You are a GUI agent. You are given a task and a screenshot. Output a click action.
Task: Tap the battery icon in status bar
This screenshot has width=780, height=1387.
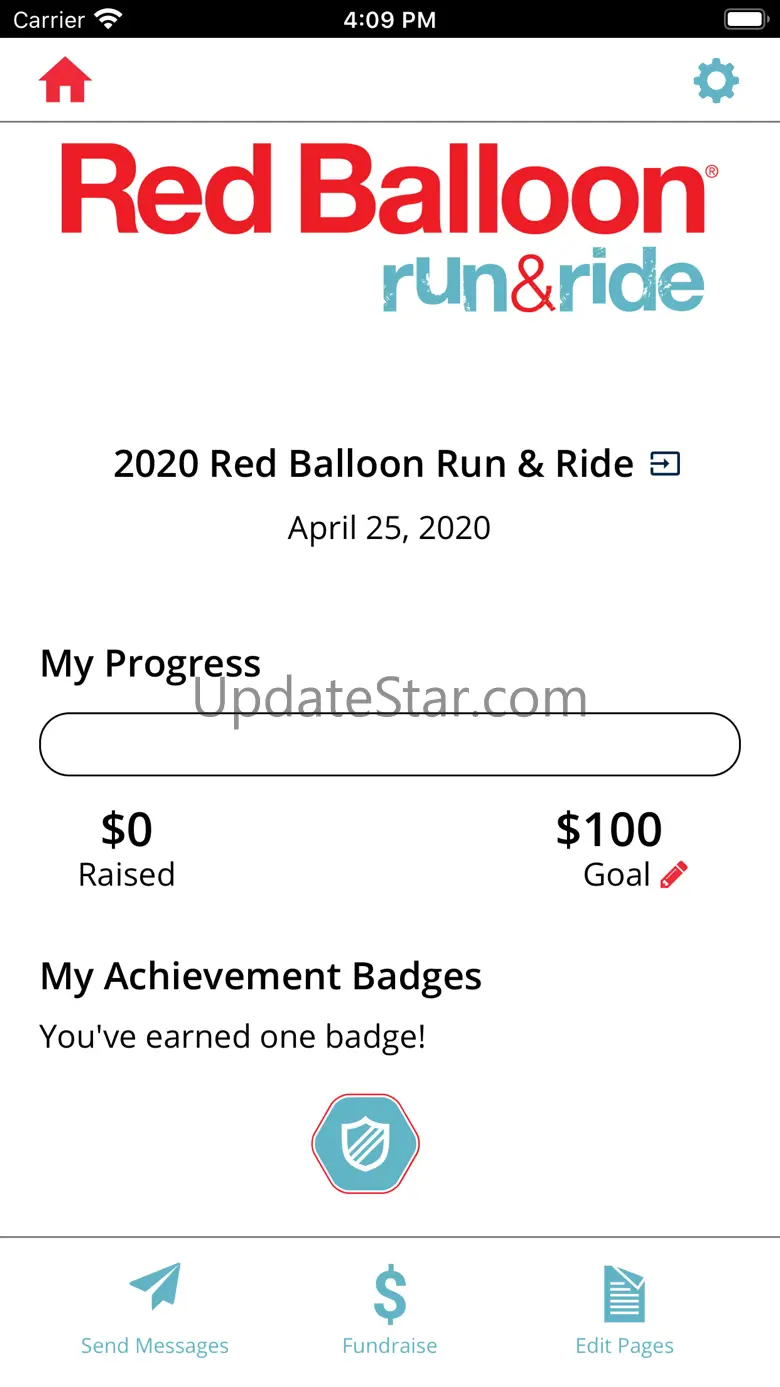pyautogui.click(x=744, y=19)
